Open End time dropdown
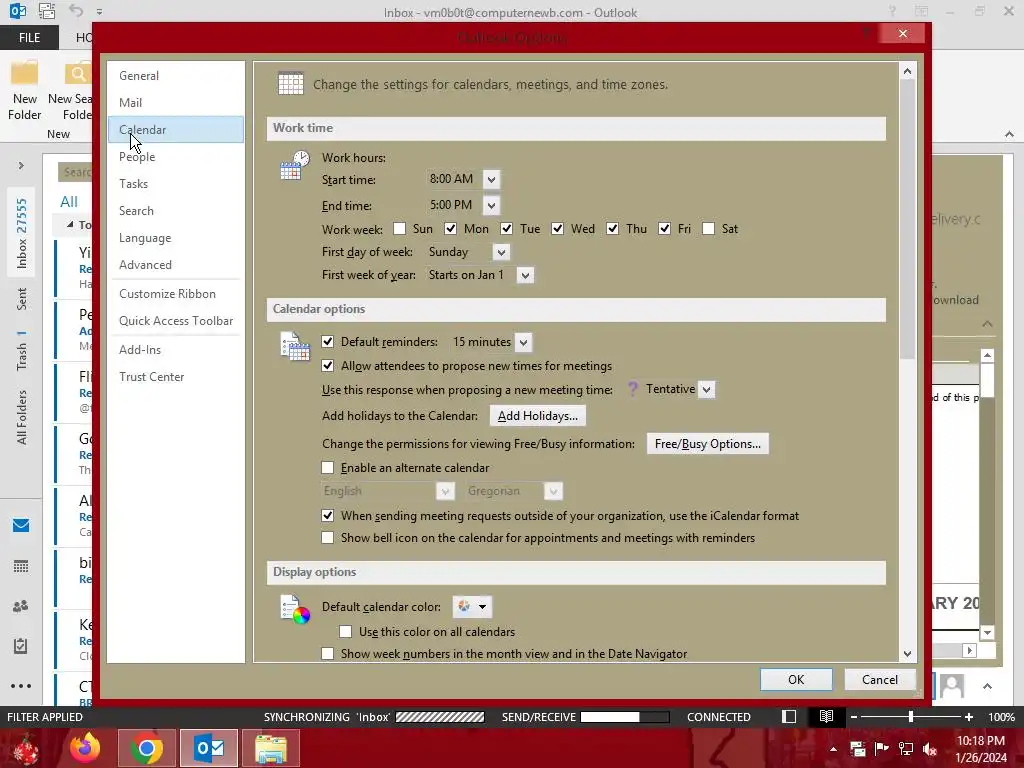This screenshot has height=768, width=1024. (491, 206)
